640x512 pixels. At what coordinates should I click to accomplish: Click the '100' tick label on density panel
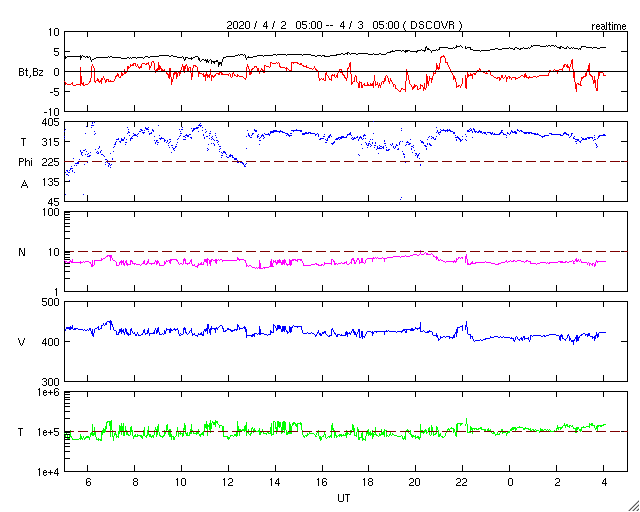(x=51, y=212)
